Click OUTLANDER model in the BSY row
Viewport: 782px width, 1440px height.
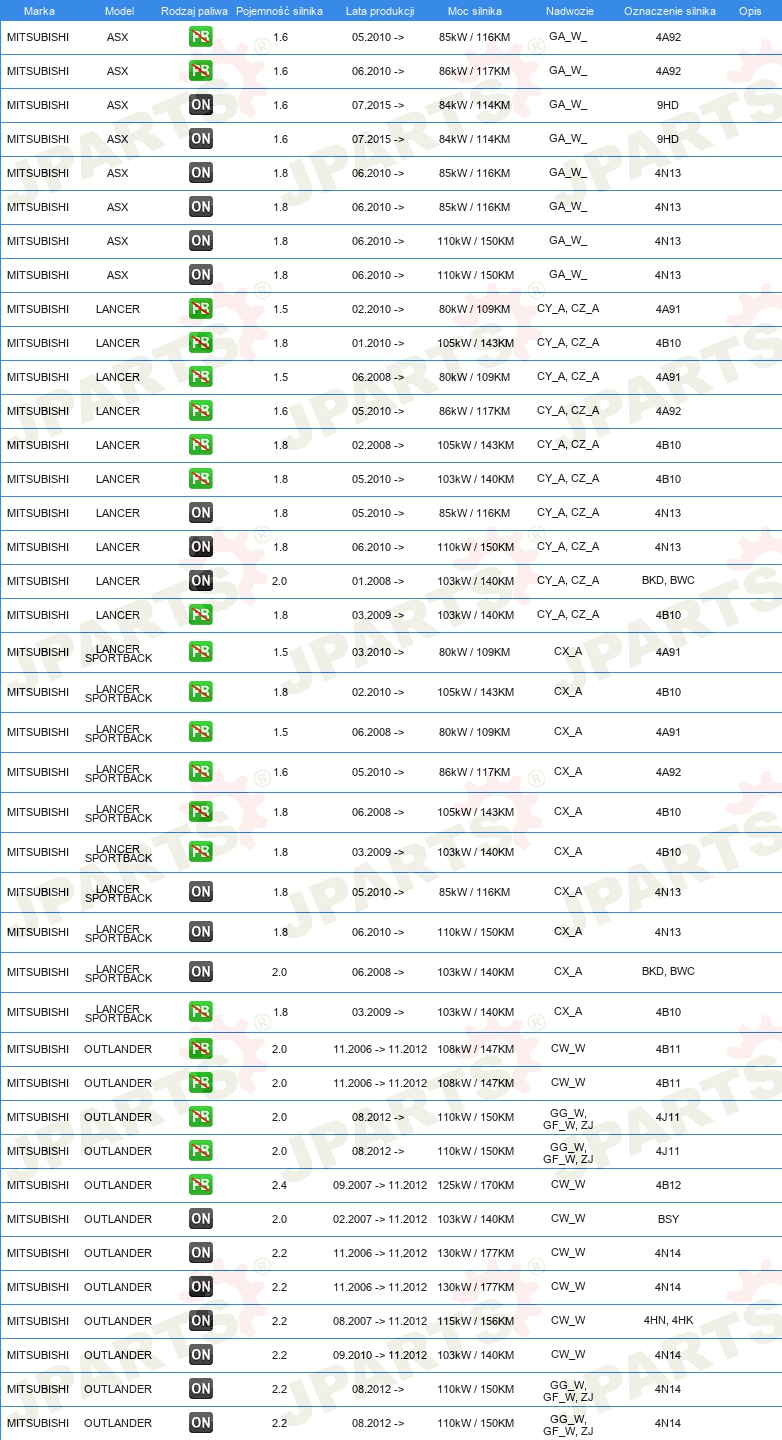point(118,1219)
